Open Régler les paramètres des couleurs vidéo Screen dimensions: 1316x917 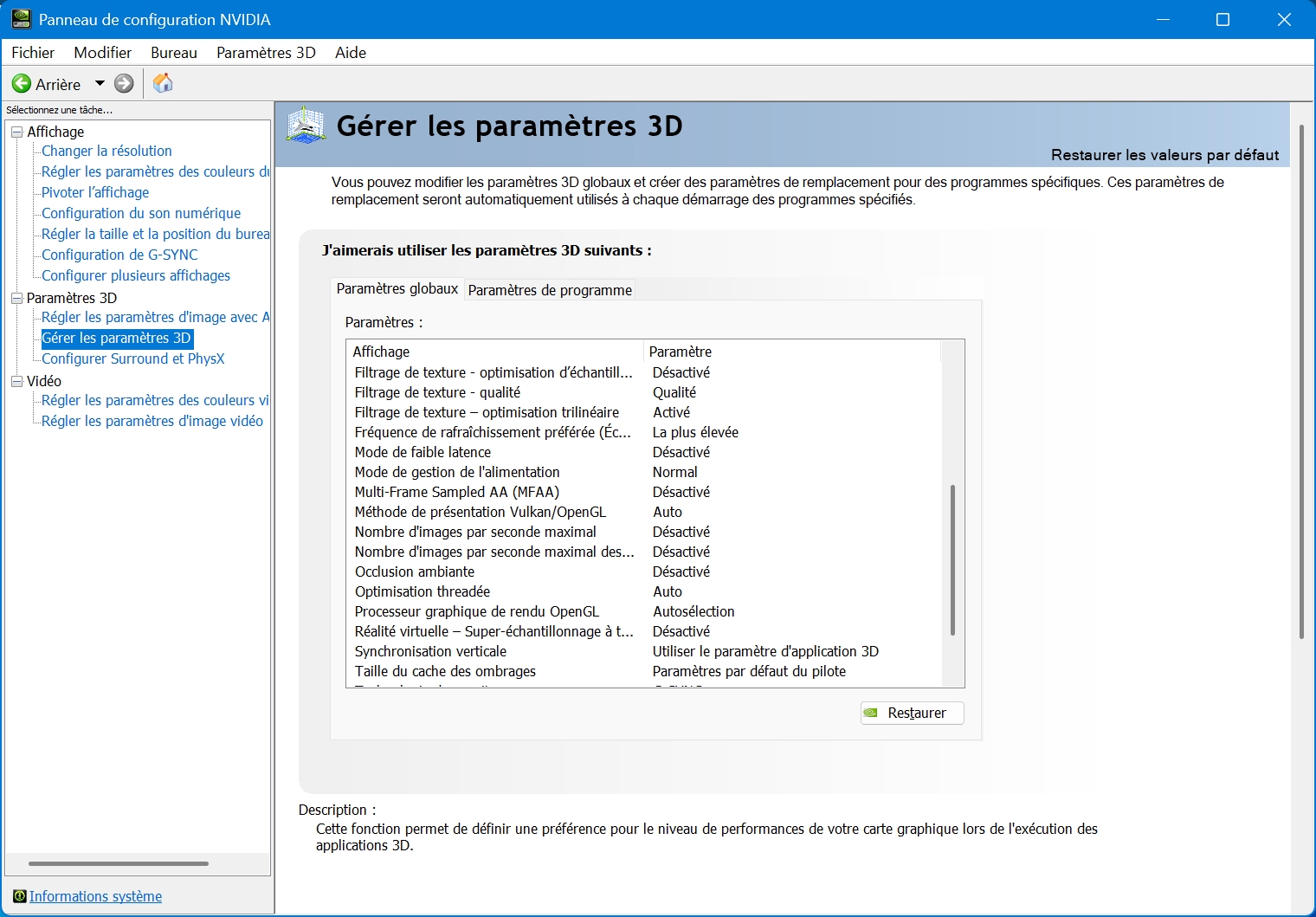pos(156,400)
